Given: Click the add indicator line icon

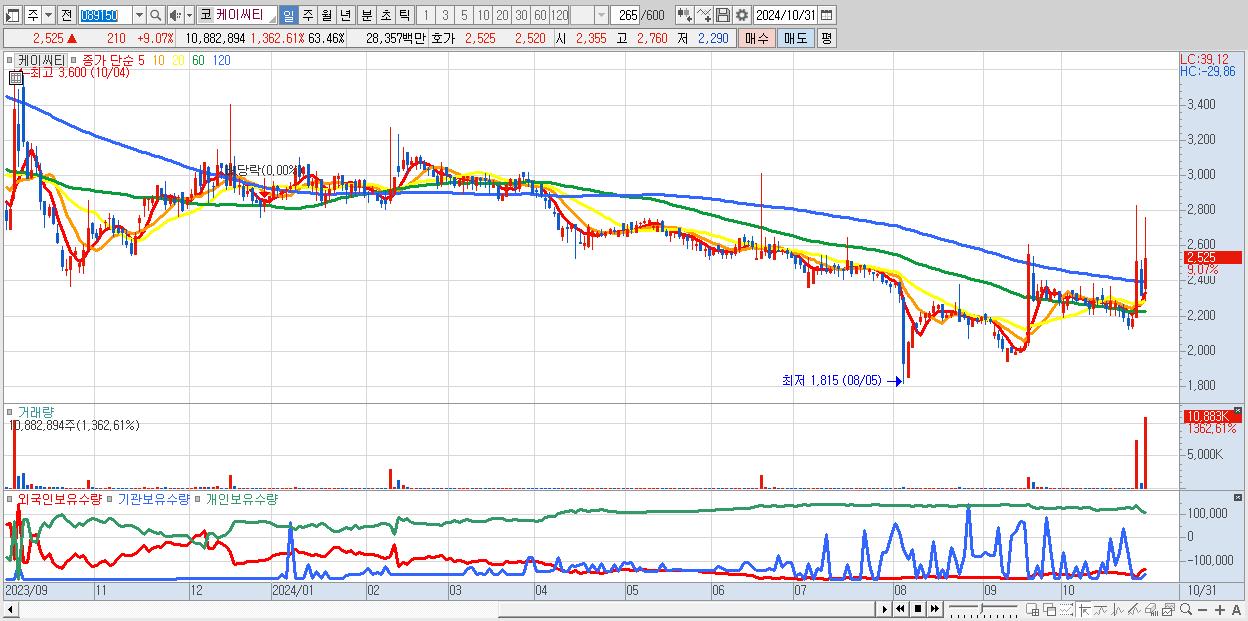Looking at the screenshot, I should [x=704, y=15].
